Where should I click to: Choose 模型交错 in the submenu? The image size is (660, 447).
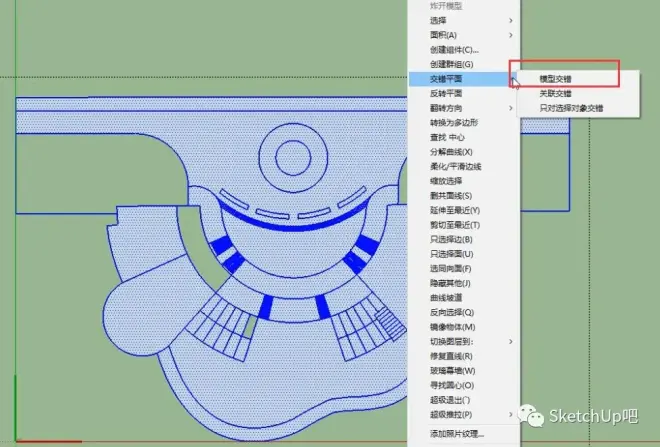click(578, 79)
